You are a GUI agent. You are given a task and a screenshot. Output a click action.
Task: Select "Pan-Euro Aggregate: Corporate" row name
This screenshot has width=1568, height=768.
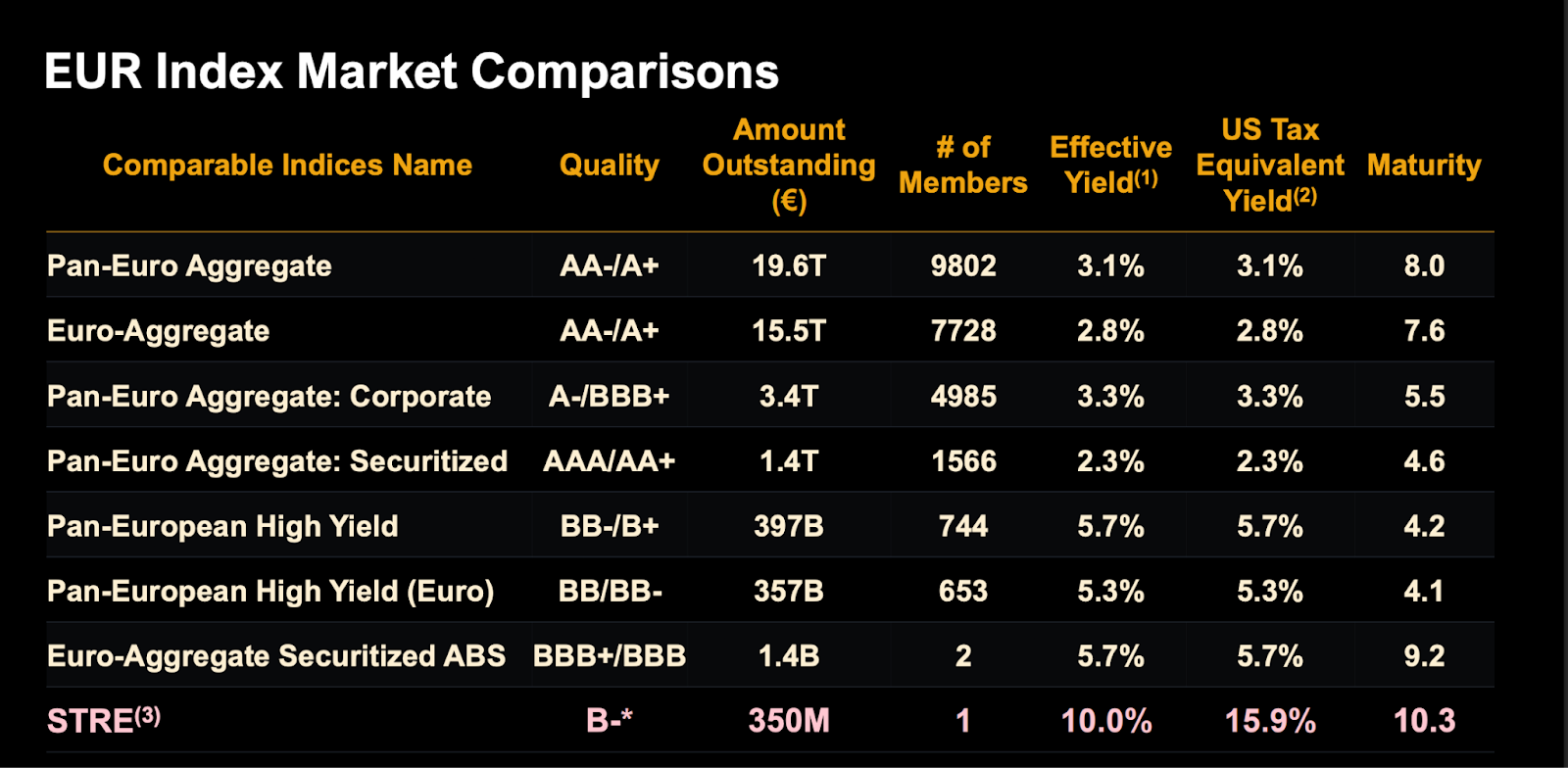click(x=269, y=396)
